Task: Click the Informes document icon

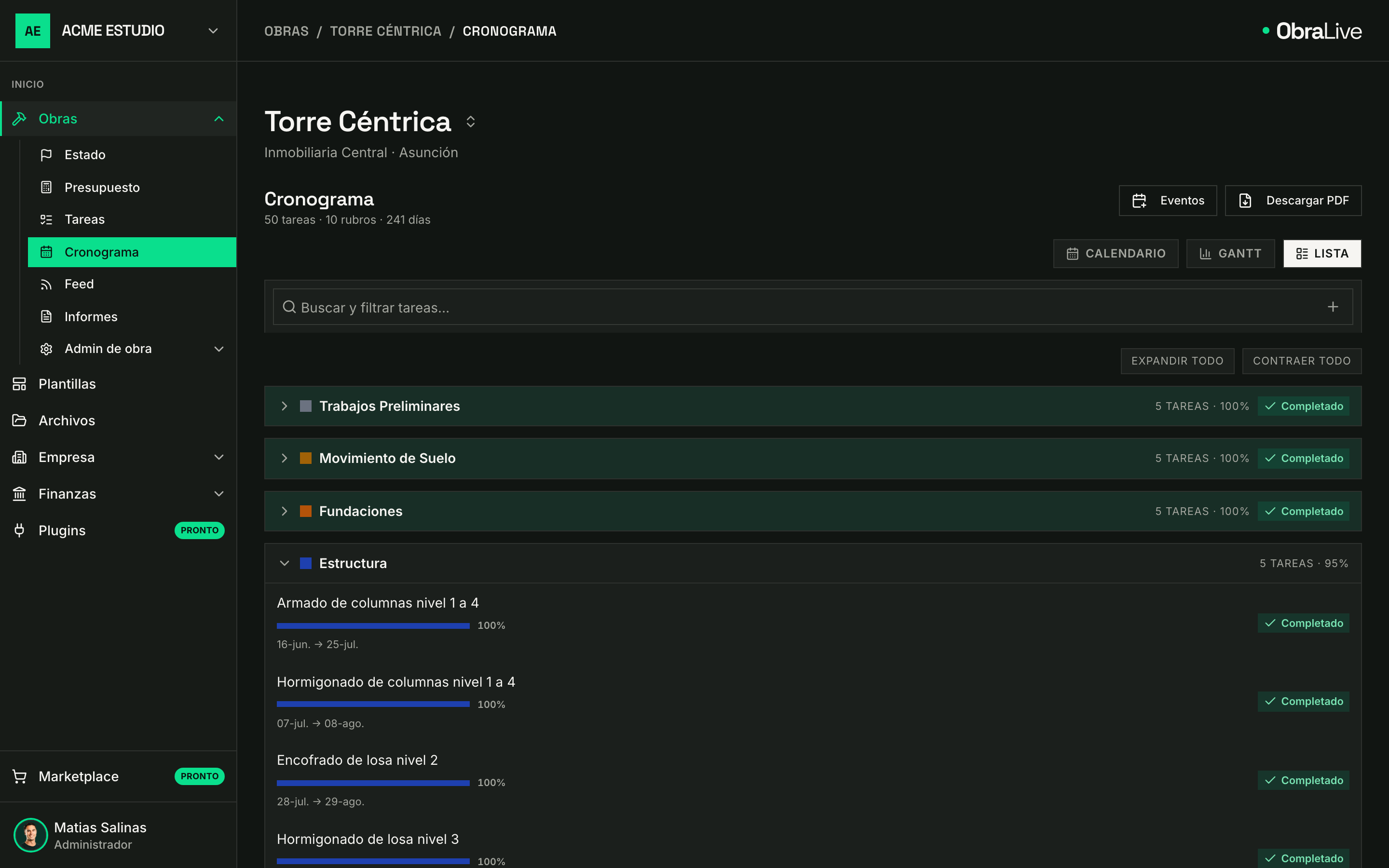Action: pos(46,316)
